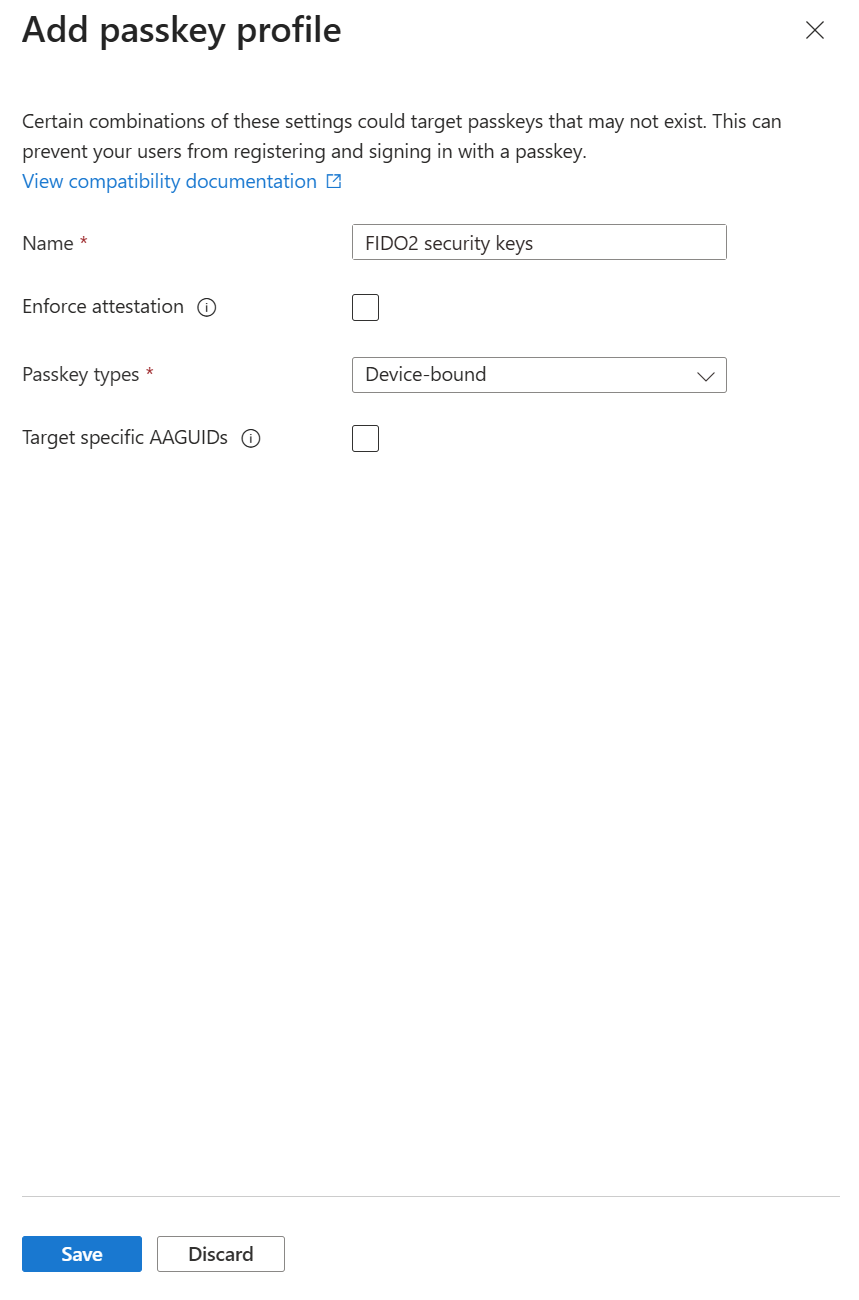The image size is (859, 1300).
Task: Discard the passkey profile changes
Action: point(221,1254)
